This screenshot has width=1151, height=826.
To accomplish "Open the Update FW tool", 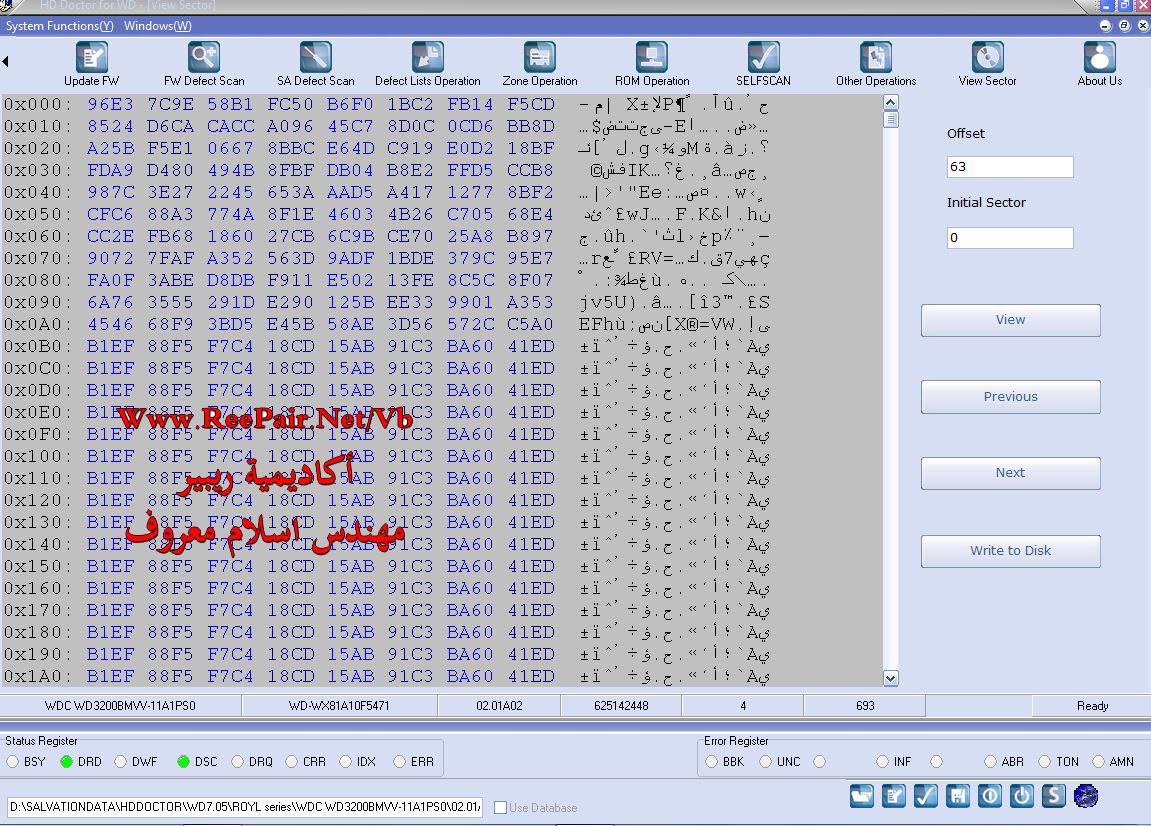I will tap(91, 58).
